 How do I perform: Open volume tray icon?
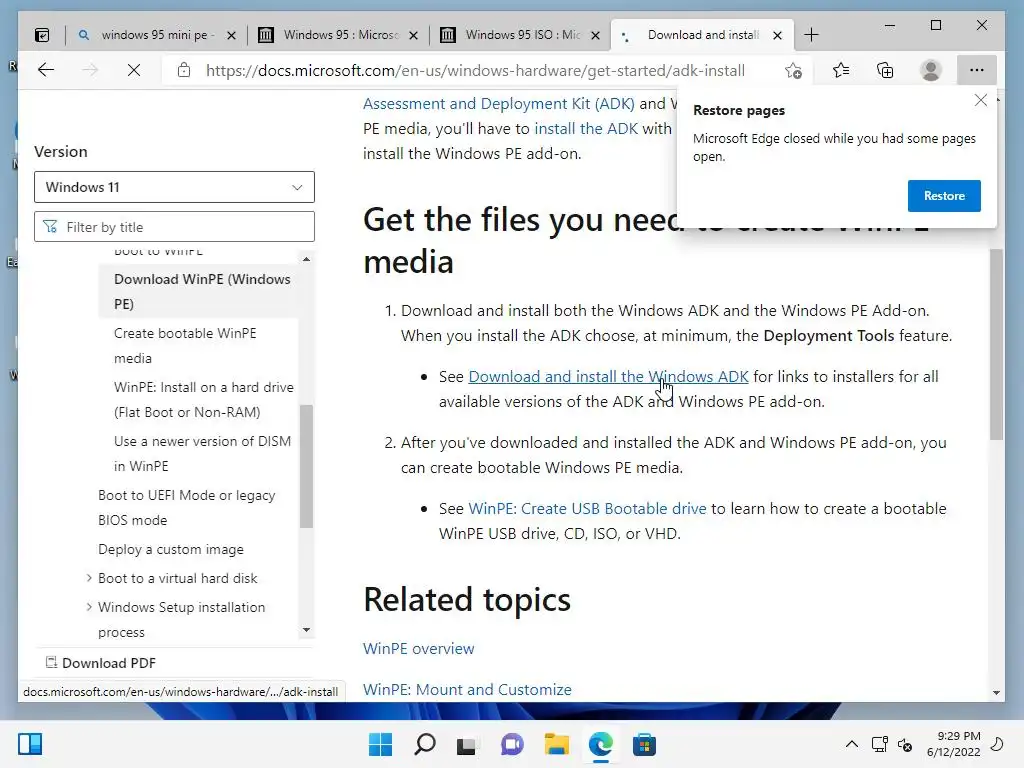pyautogui.click(x=905, y=744)
